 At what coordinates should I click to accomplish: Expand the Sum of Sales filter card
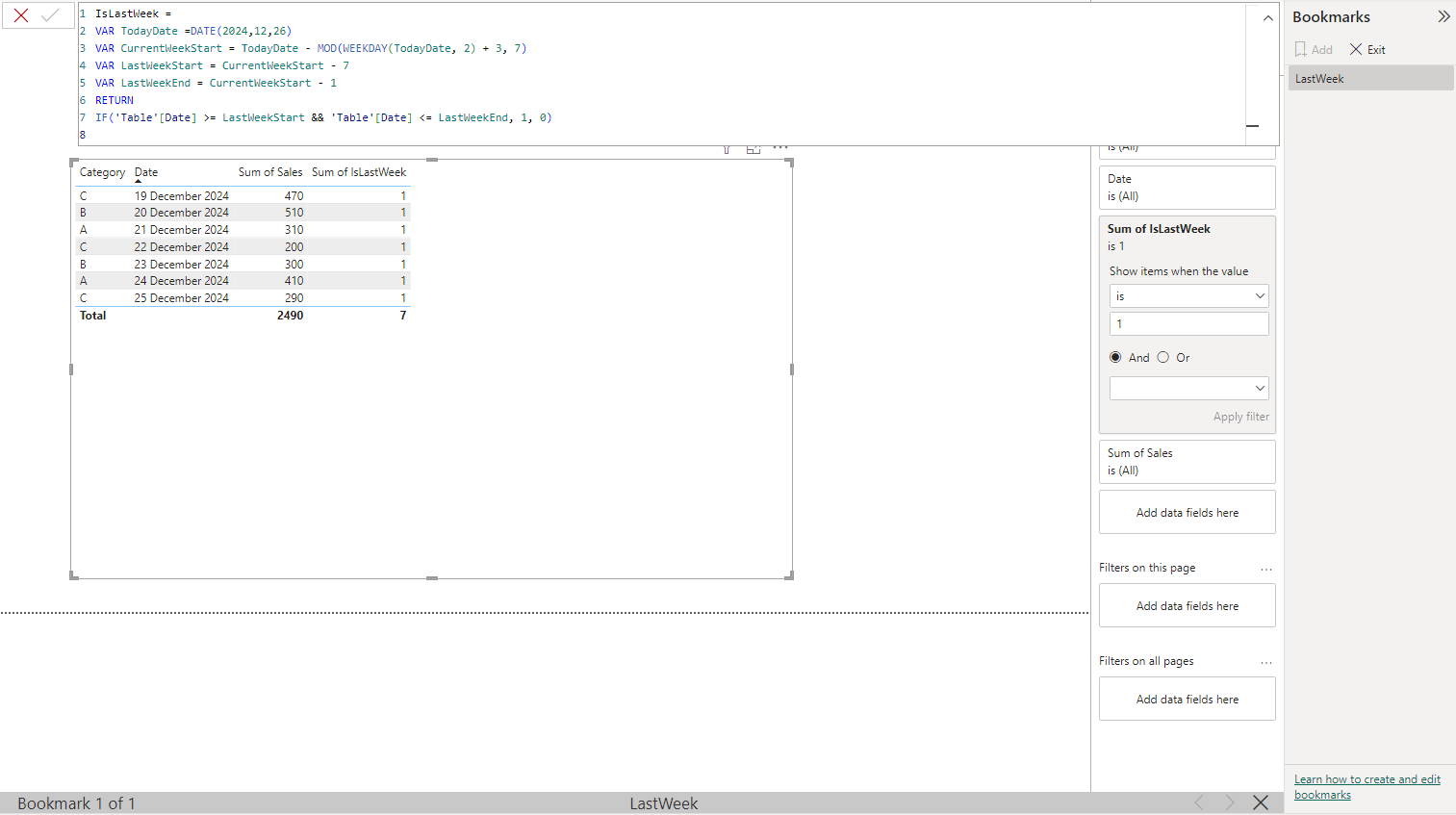coord(1187,462)
